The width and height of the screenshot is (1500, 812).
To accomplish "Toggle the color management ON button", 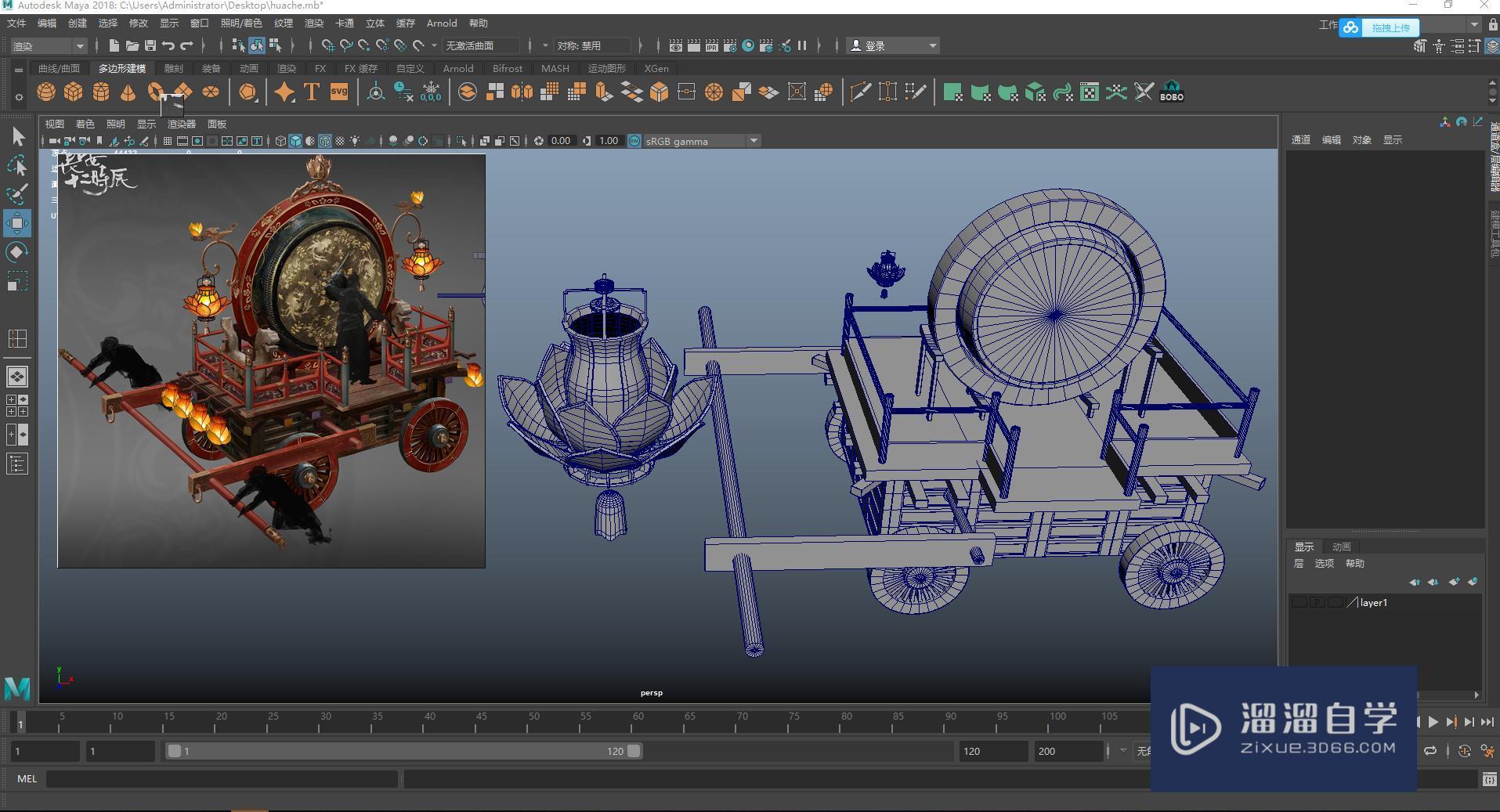I will [x=634, y=141].
